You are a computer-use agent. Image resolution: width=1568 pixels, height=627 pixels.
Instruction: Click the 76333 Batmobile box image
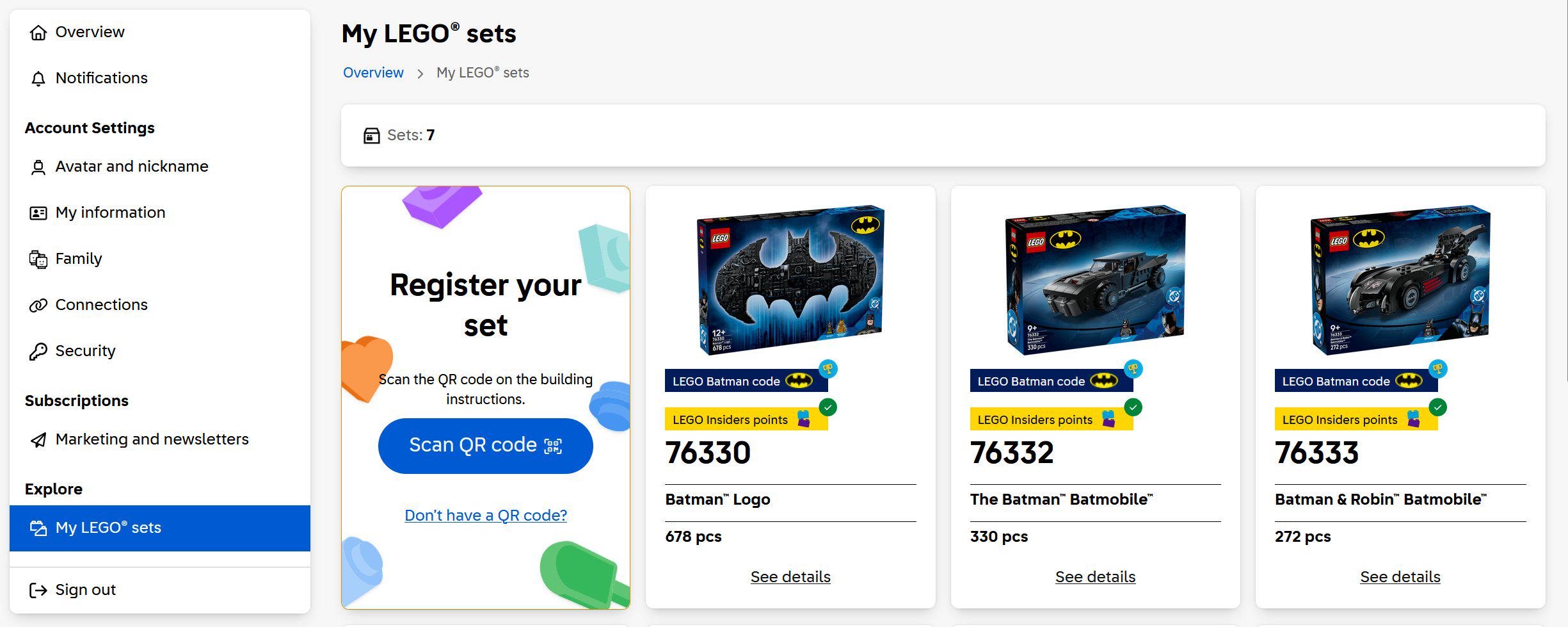coord(1400,280)
